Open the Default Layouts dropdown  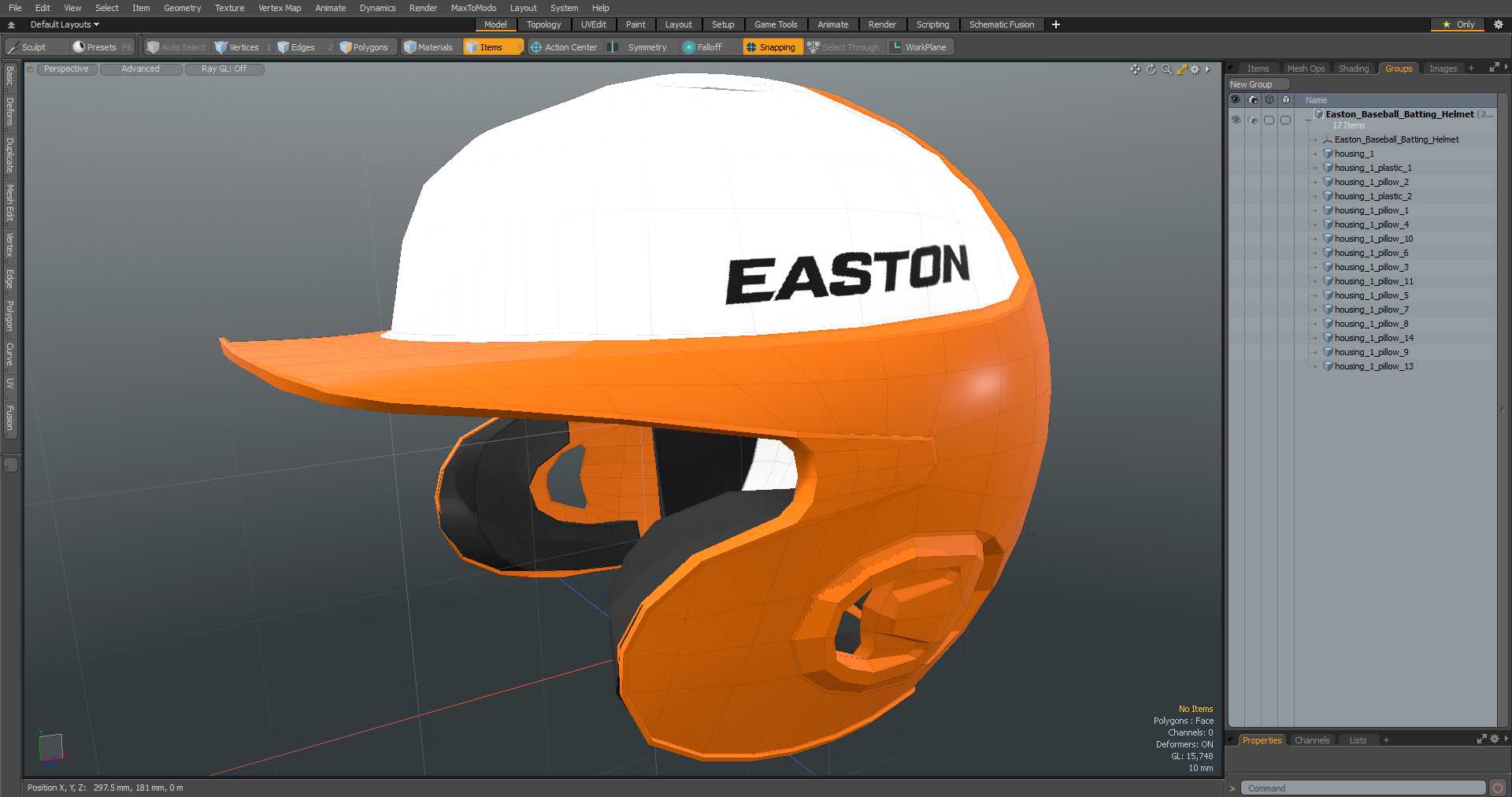point(65,24)
